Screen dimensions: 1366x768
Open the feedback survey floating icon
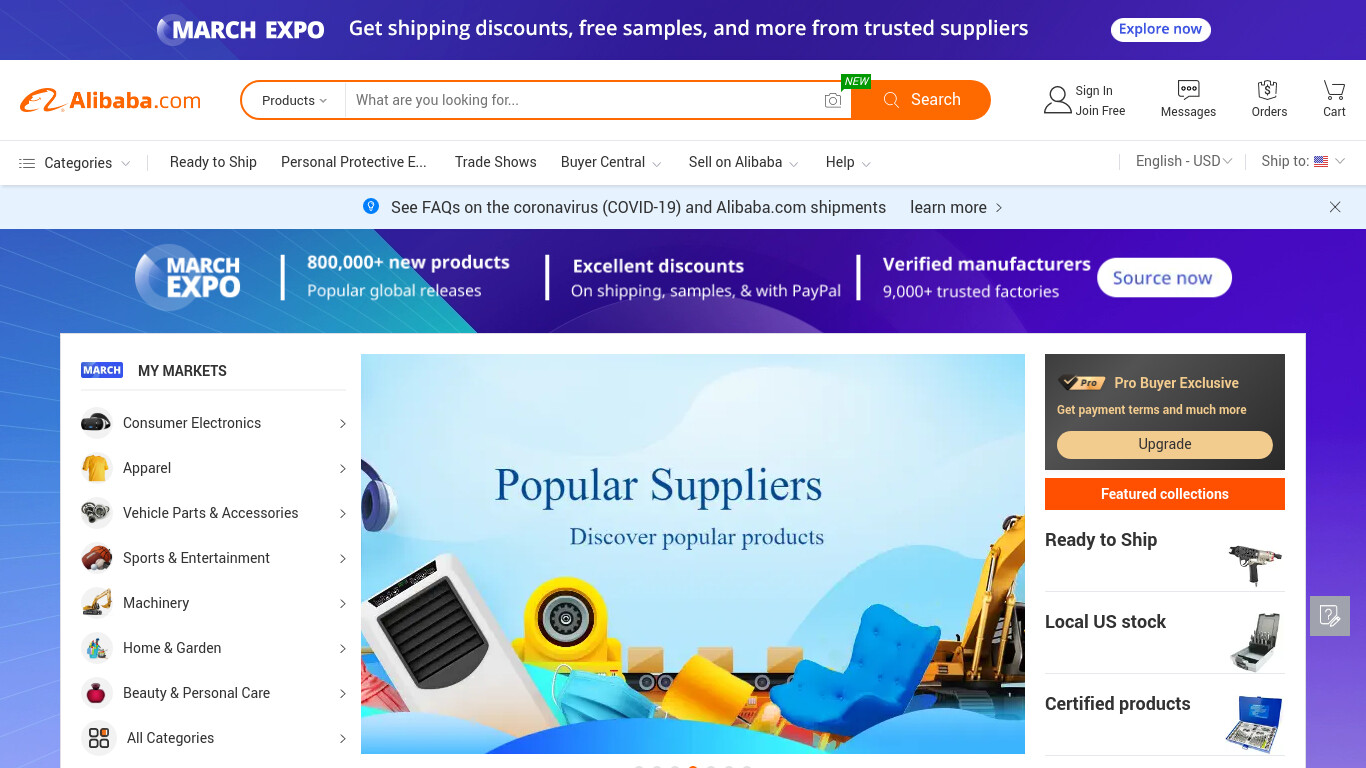click(1330, 616)
